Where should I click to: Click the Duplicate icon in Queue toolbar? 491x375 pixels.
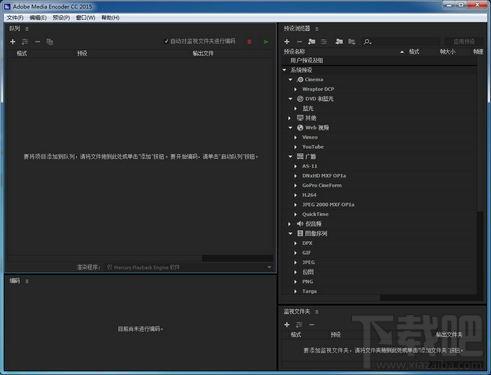[50, 42]
